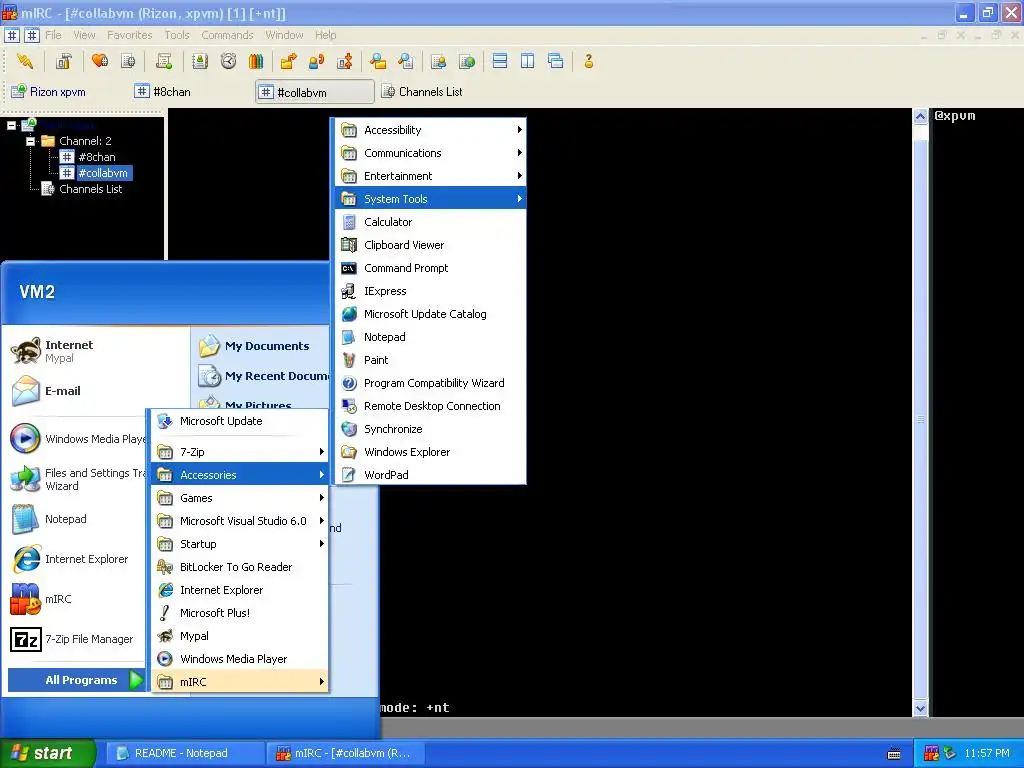The image size is (1024, 768).
Task: Open the Colors icon with colored books
Action: click(x=256, y=61)
